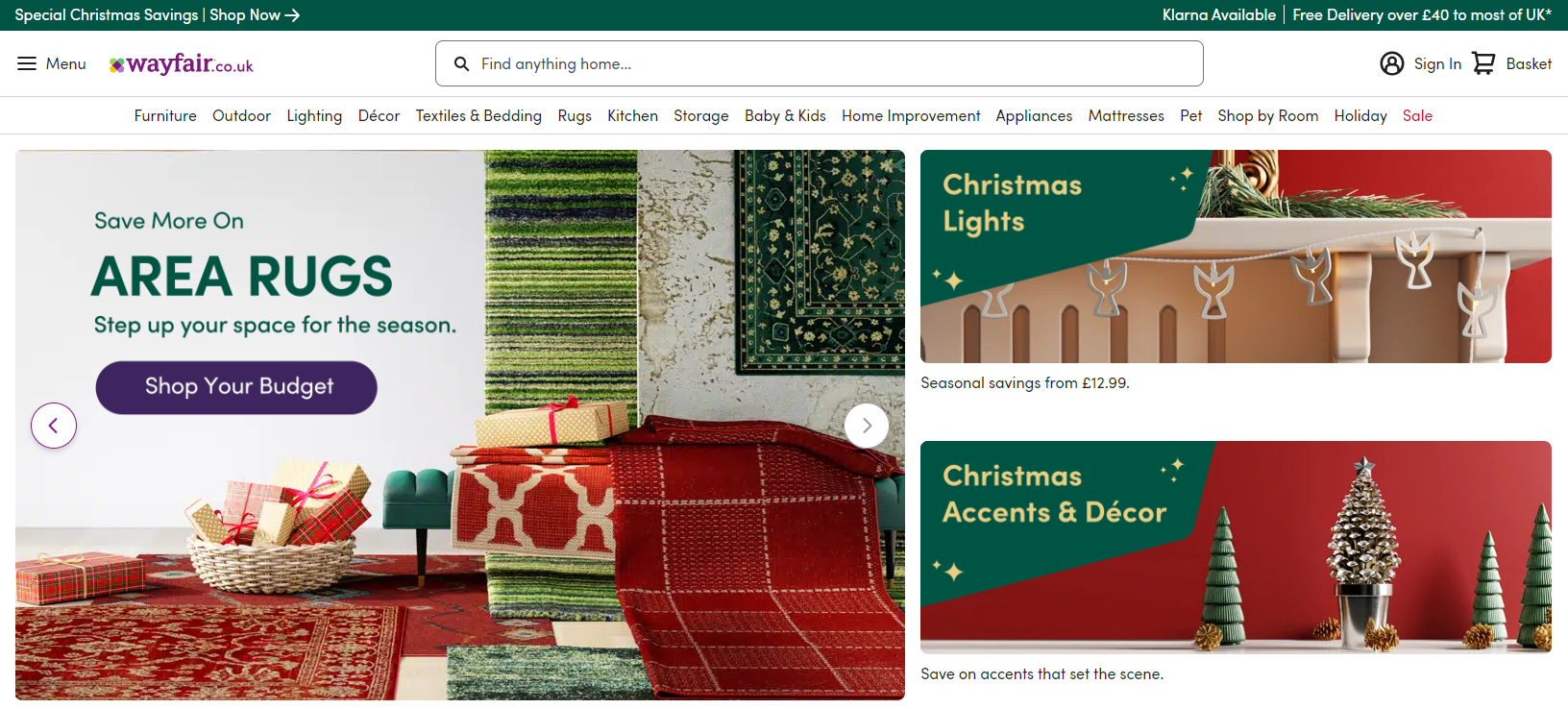Open the Décor category
Screen dimensions: 1568x709
pyautogui.click(x=379, y=115)
